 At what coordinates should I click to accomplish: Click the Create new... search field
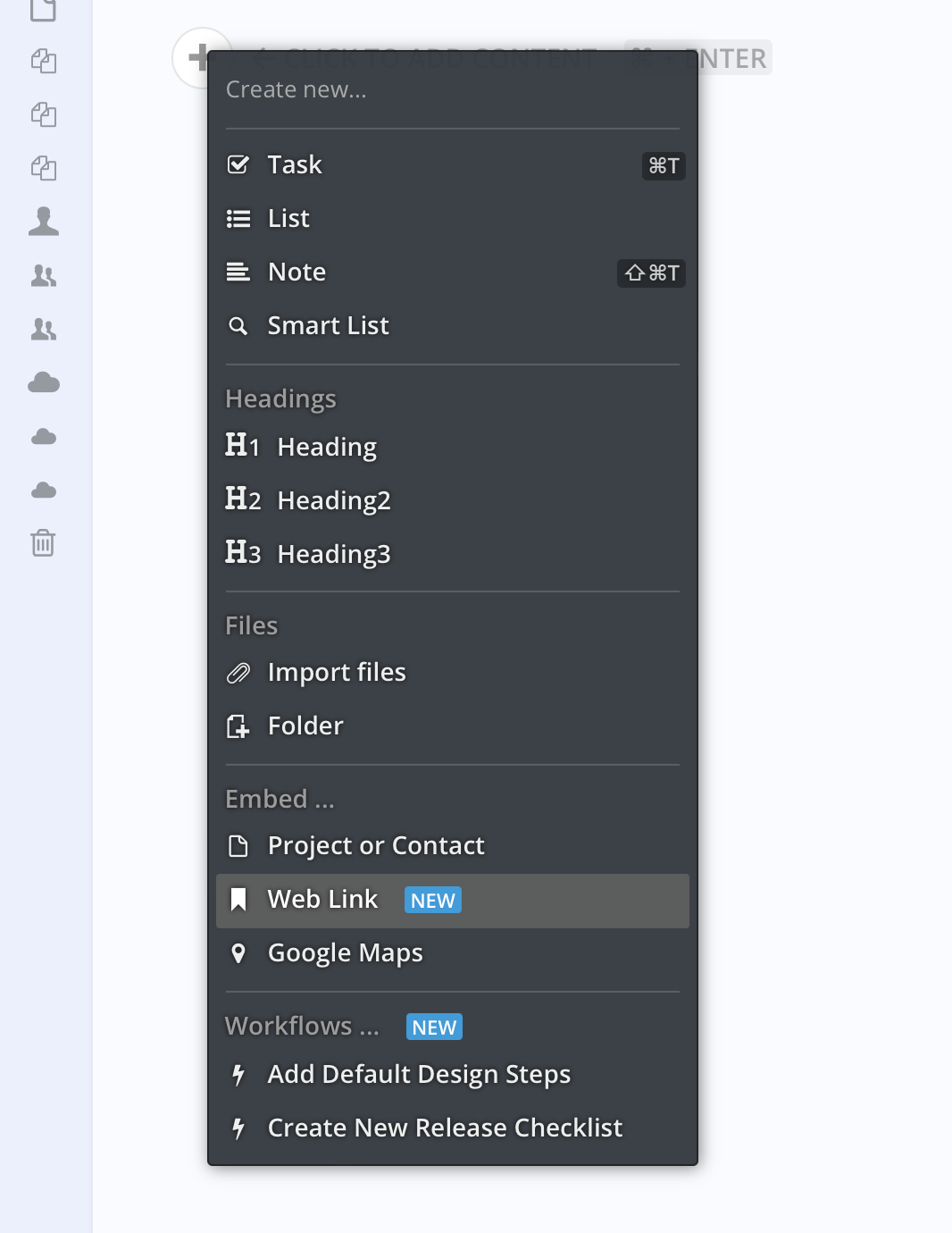[452, 90]
